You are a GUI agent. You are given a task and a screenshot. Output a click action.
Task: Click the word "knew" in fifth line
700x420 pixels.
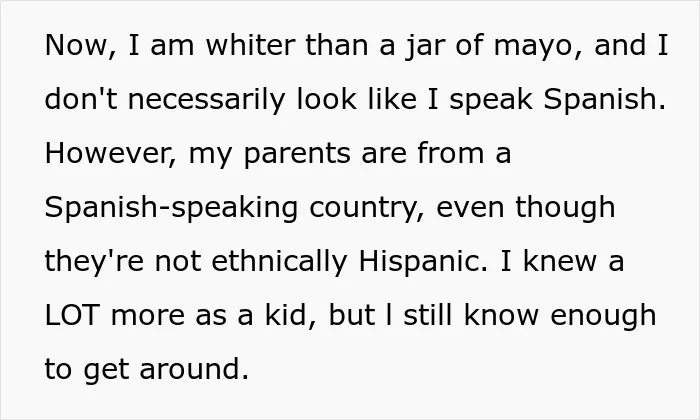[560, 261]
